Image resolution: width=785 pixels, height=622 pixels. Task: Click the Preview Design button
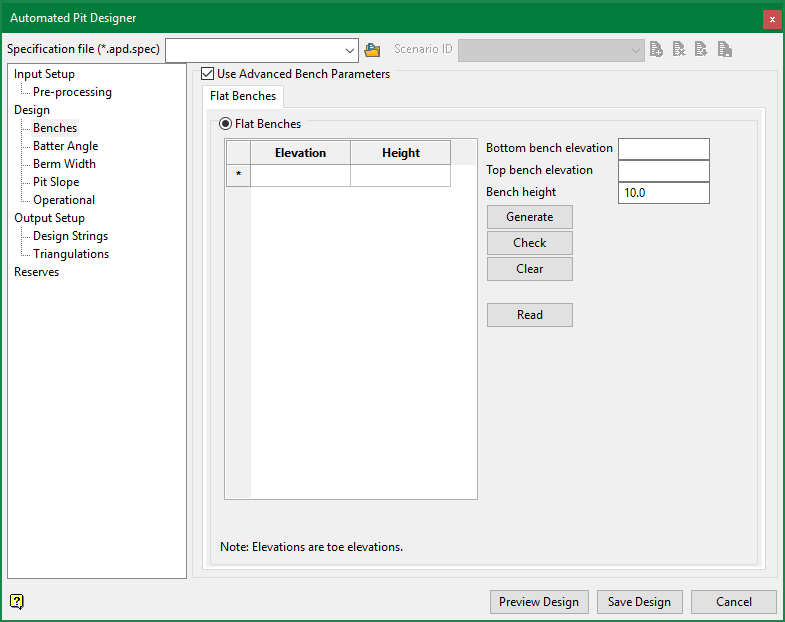[539, 602]
